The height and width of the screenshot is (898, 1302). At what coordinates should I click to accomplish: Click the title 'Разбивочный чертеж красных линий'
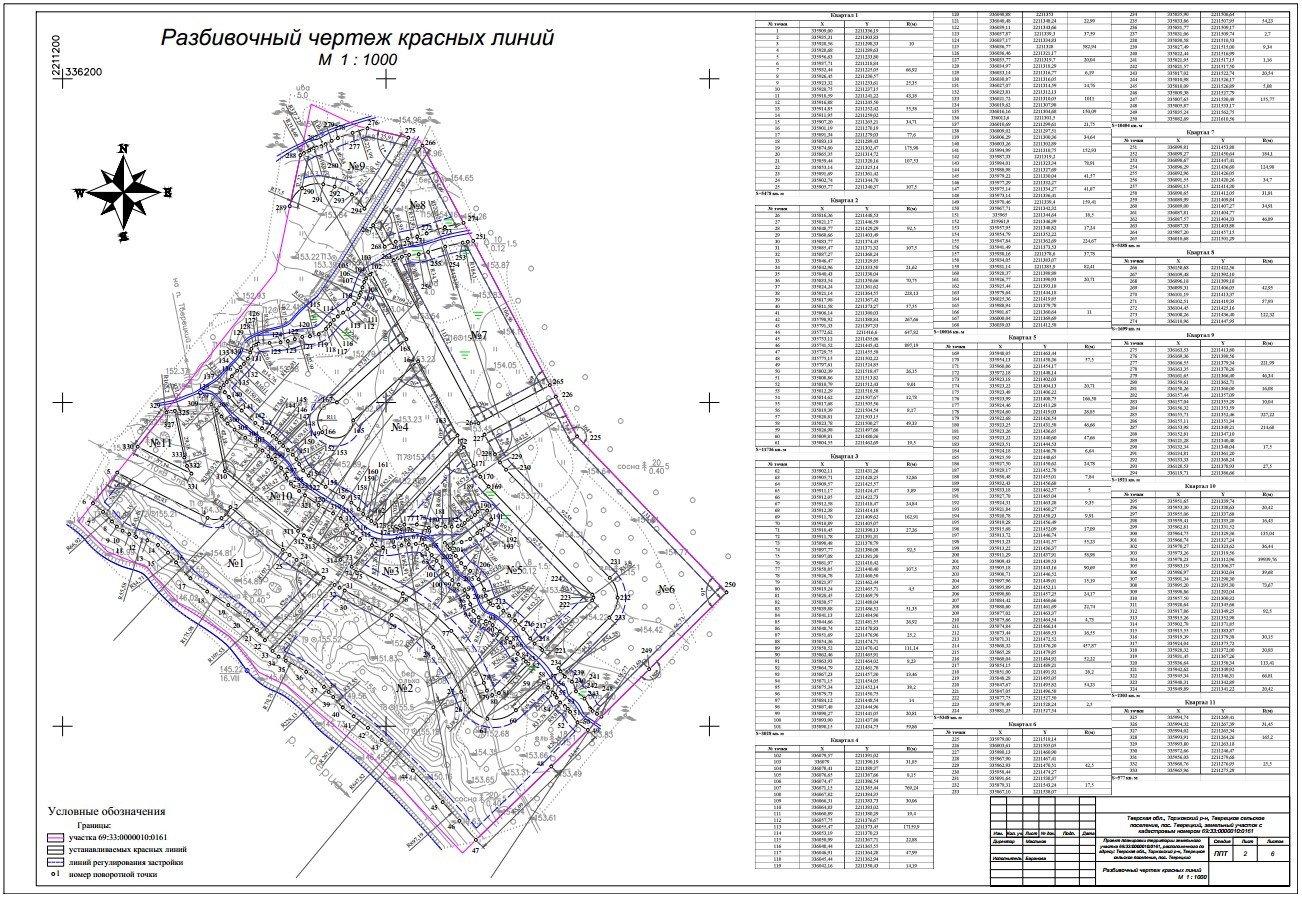[x=358, y=39]
